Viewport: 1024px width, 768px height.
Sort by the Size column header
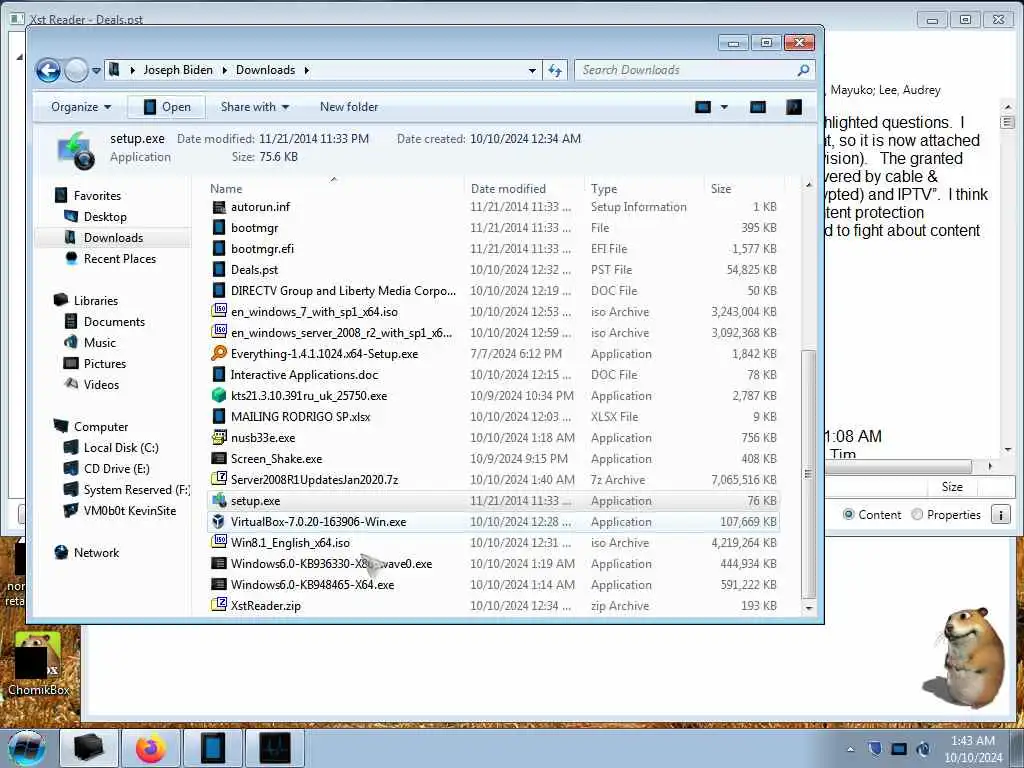tap(721, 189)
